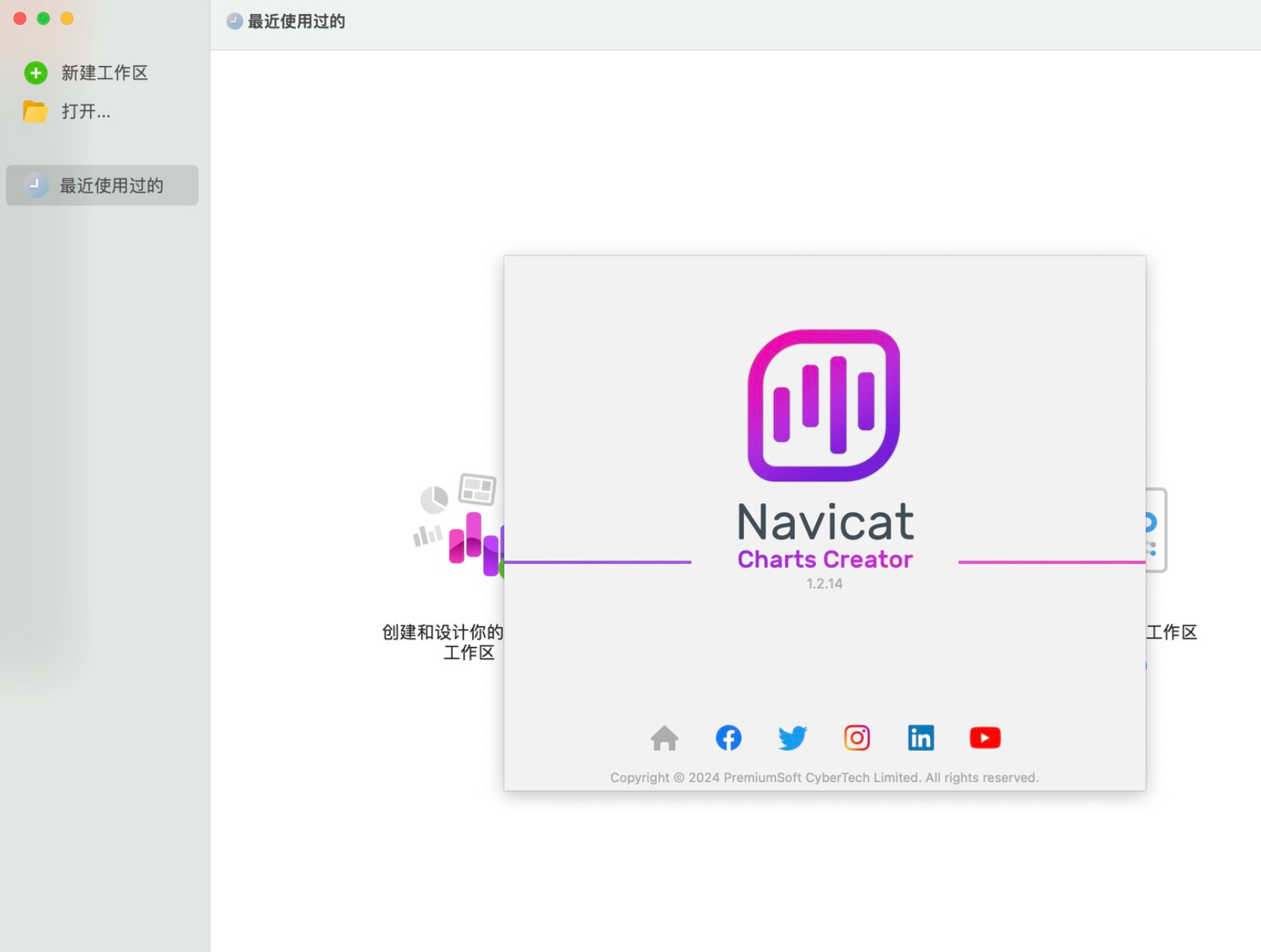
Task: Open the LinkedIn icon link
Action: pyautogui.click(x=921, y=738)
